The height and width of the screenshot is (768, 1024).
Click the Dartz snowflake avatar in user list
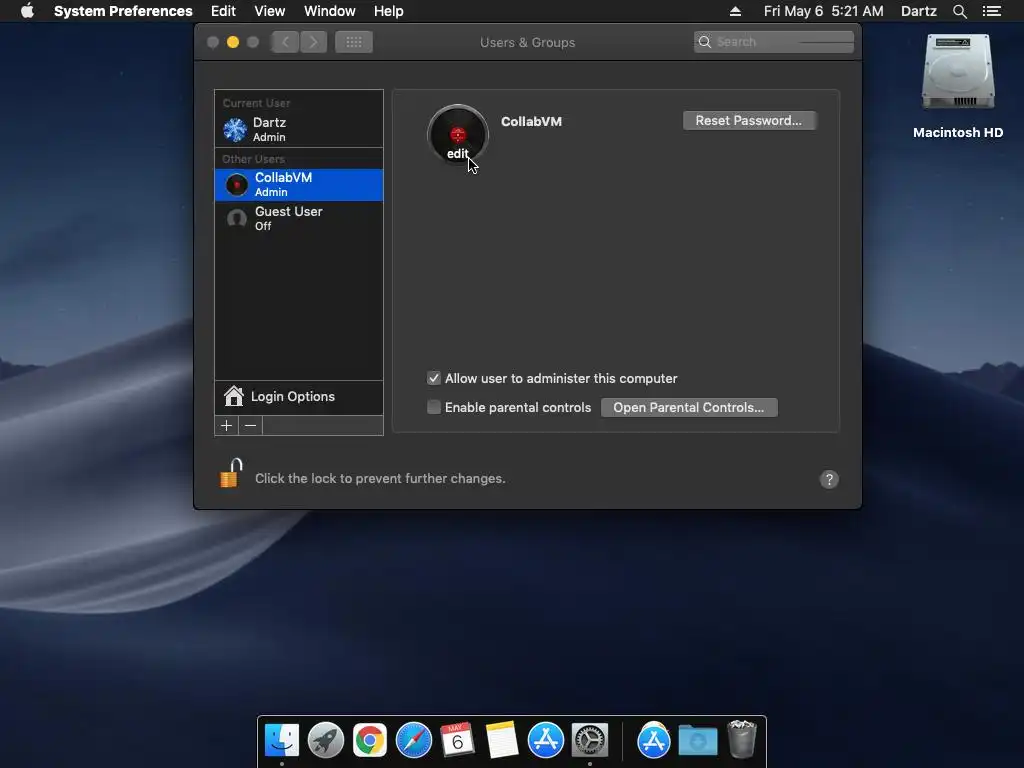click(x=235, y=129)
